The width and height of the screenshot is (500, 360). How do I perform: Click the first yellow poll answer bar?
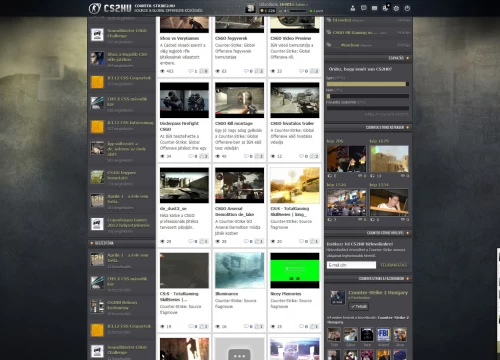pos(368,84)
